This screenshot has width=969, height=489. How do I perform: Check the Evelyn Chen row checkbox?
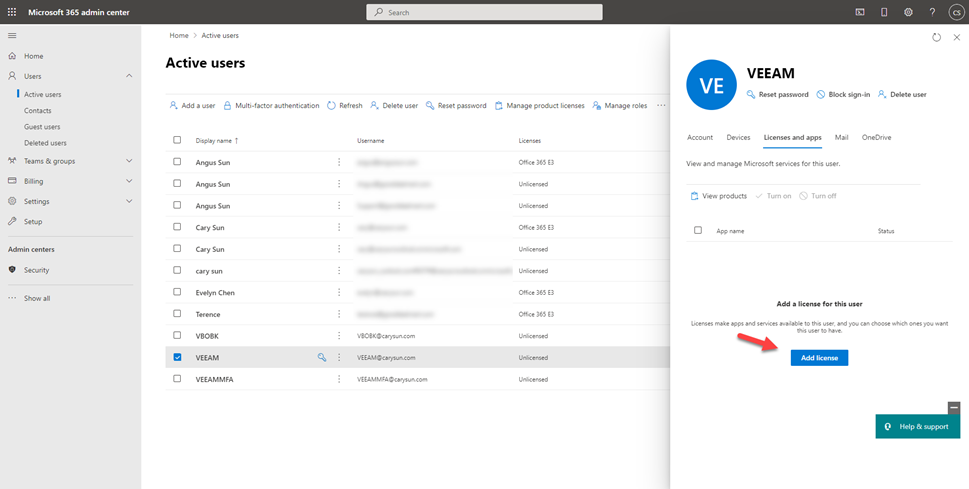(177, 292)
